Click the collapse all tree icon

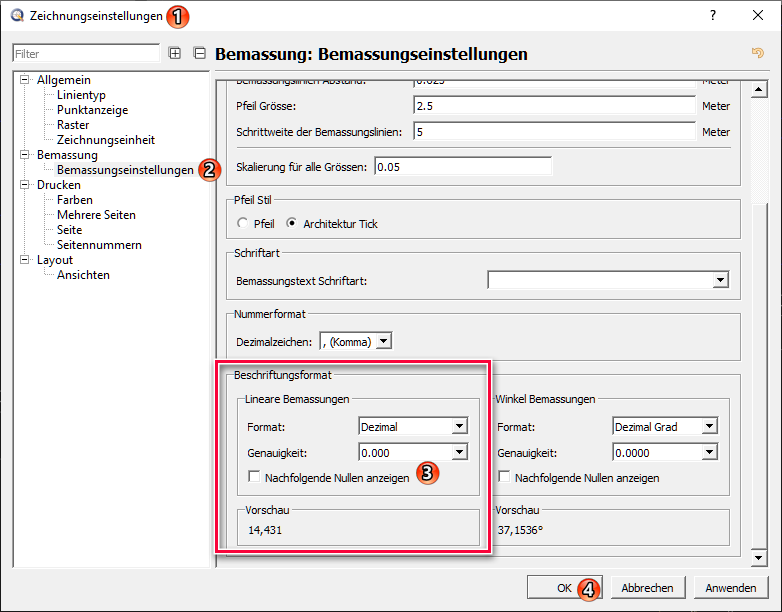point(199,53)
